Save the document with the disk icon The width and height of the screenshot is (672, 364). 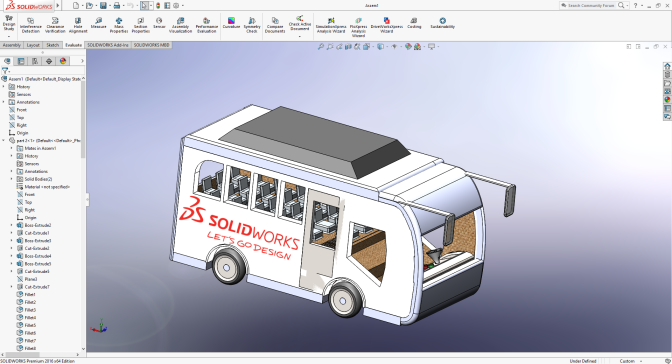click(x=103, y=6)
